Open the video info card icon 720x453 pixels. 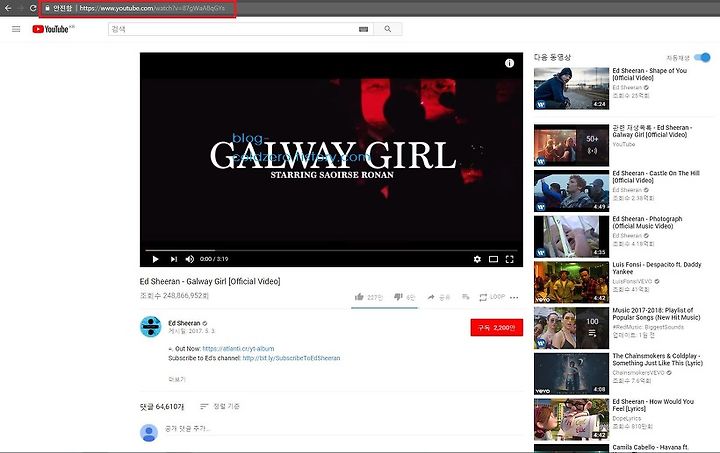(x=509, y=63)
